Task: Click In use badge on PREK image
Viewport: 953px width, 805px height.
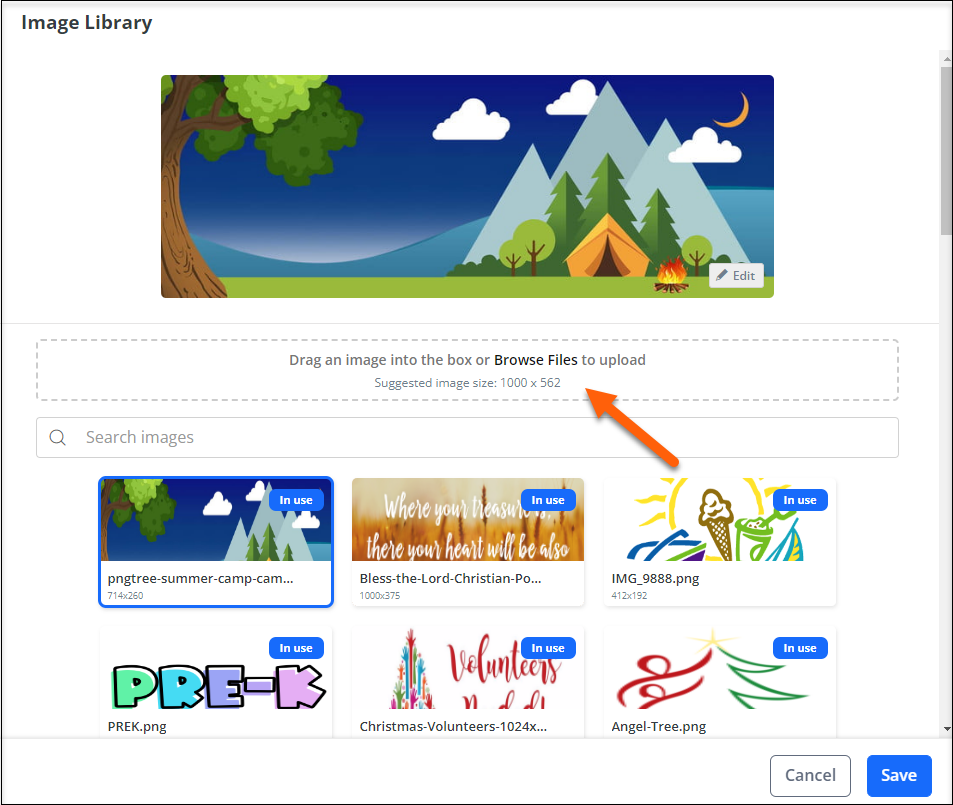Action: pyautogui.click(x=296, y=648)
